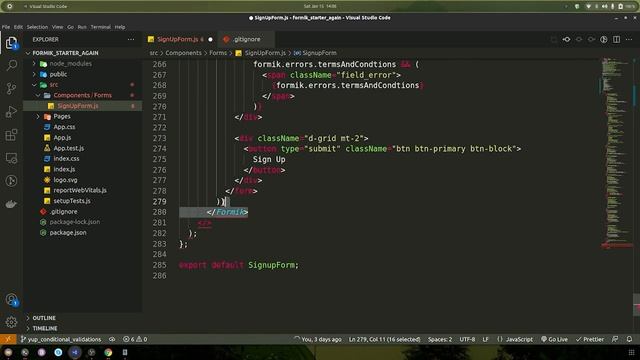Screen dimensions: 640x360
Task: Open the Source Control view
Action: click(x=11, y=89)
